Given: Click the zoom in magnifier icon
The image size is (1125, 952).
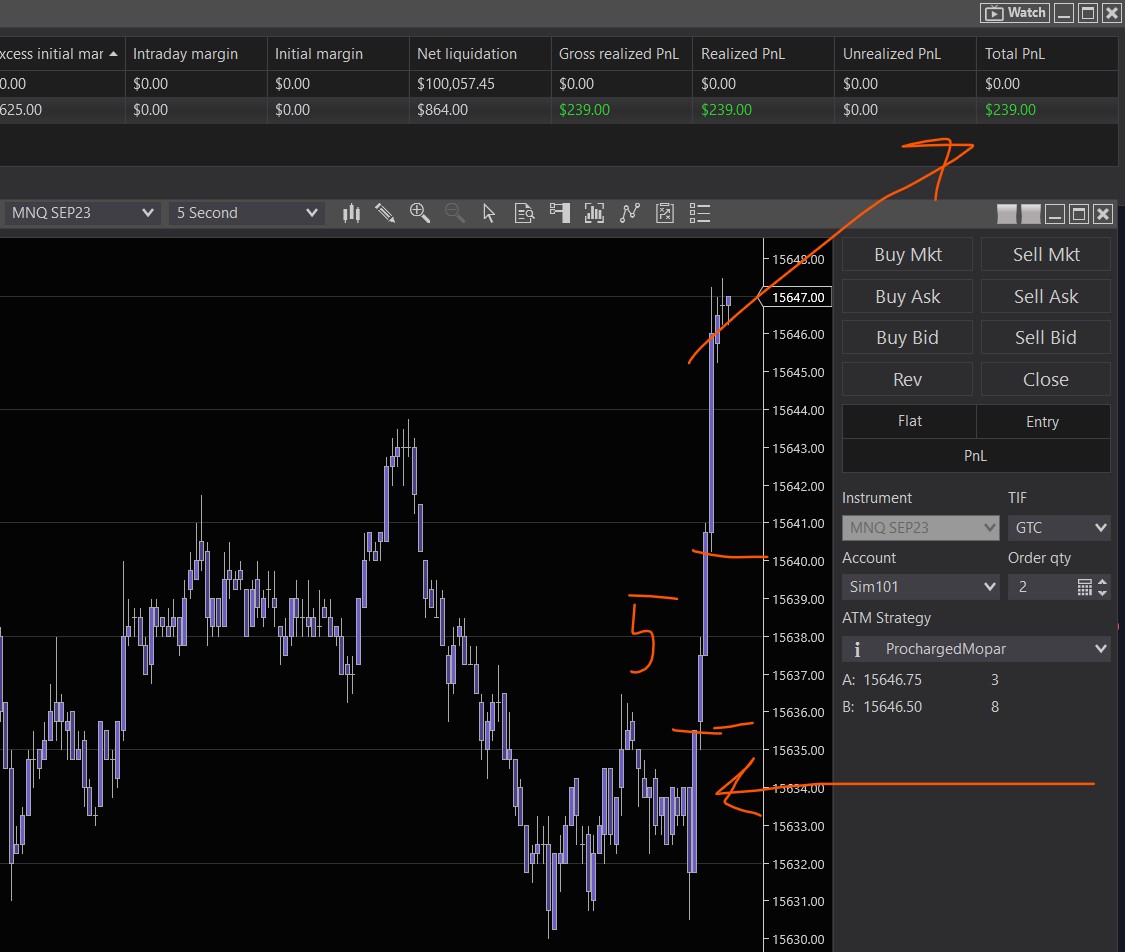Looking at the screenshot, I should (420, 213).
